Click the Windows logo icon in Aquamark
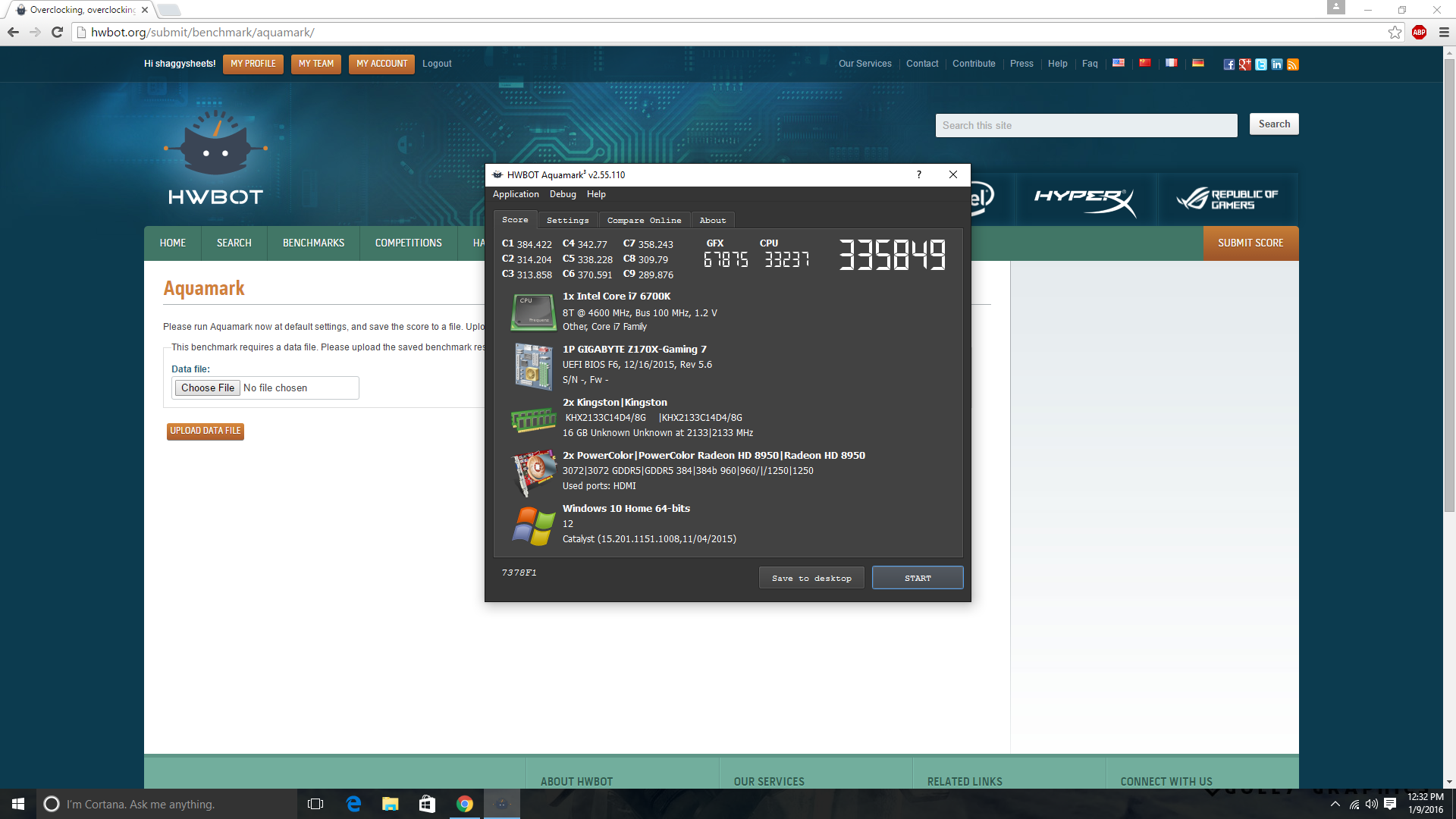Image resolution: width=1456 pixels, height=819 pixels. pyautogui.click(x=534, y=526)
